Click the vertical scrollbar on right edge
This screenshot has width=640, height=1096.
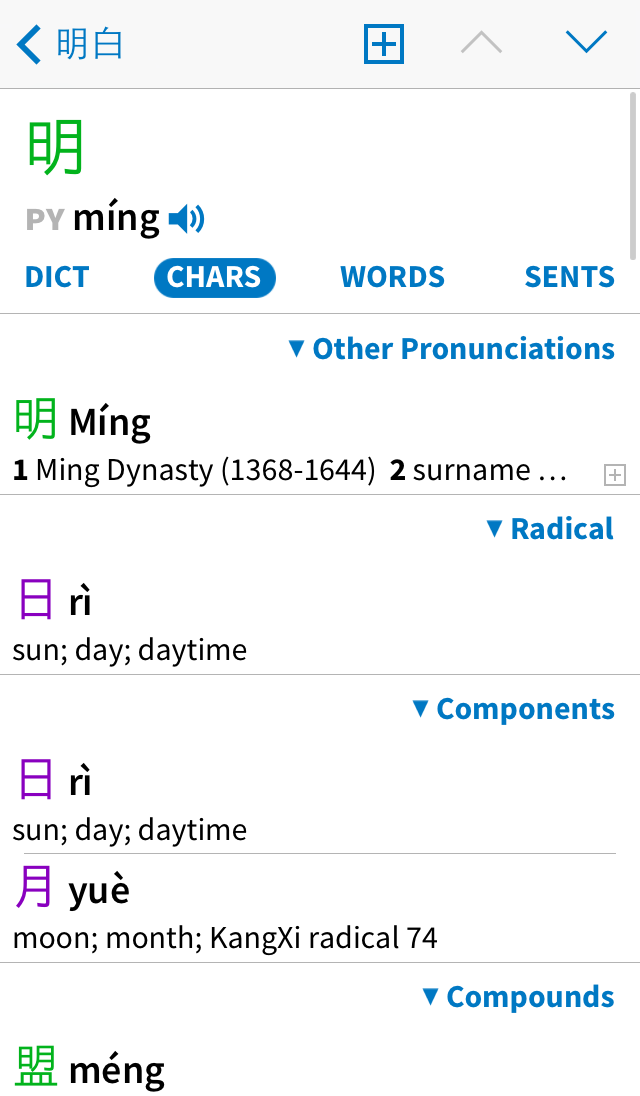633,175
